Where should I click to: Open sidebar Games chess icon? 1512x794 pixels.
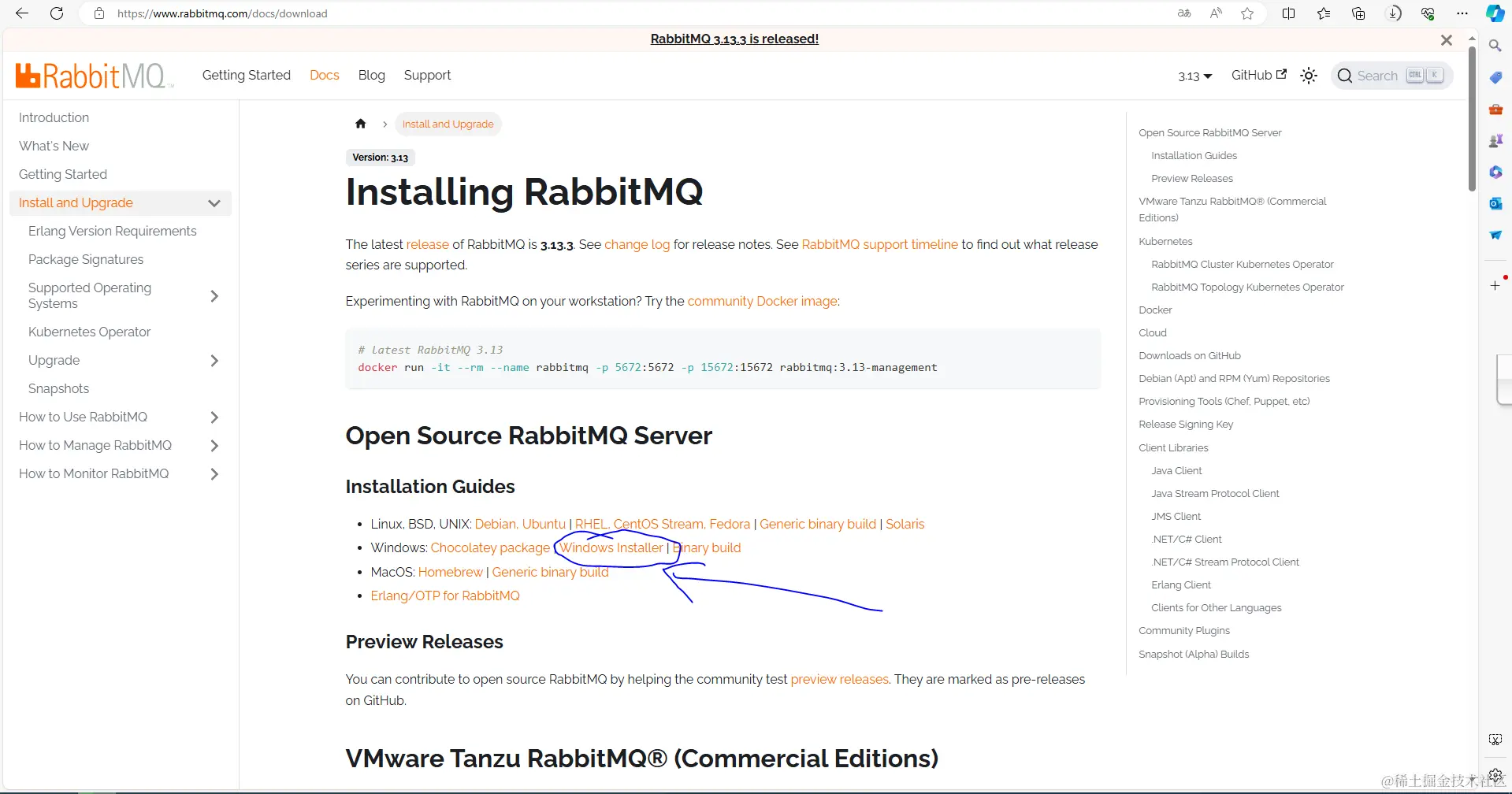pyautogui.click(x=1495, y=140)
